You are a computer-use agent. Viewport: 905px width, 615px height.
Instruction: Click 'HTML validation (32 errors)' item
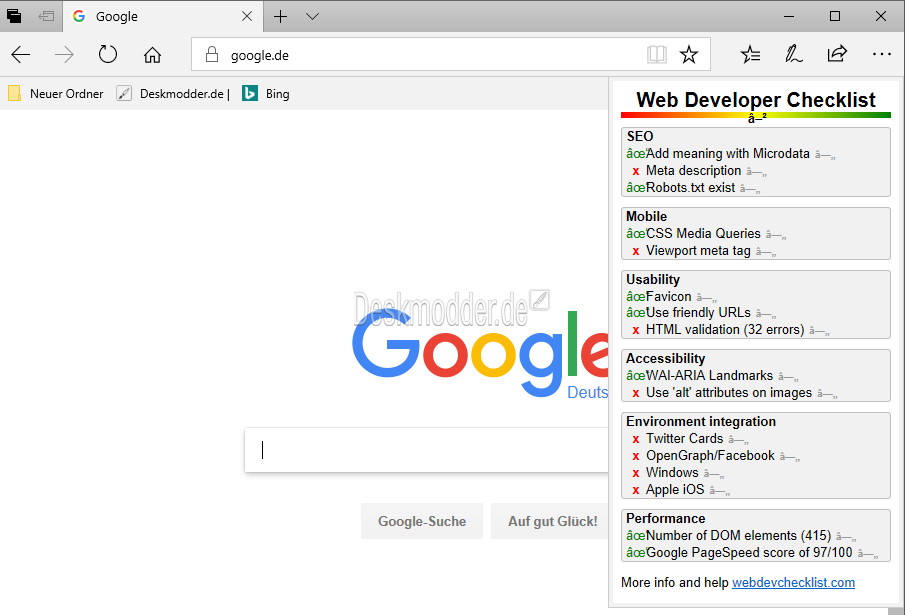(x=725, y=329)
